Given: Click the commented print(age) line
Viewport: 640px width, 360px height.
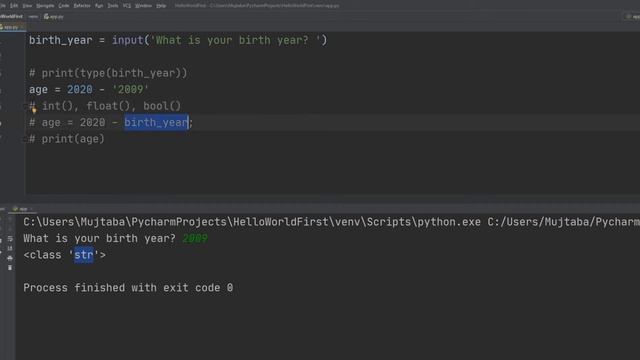Looking at the screenshot, I should click(x=67, y=139).
